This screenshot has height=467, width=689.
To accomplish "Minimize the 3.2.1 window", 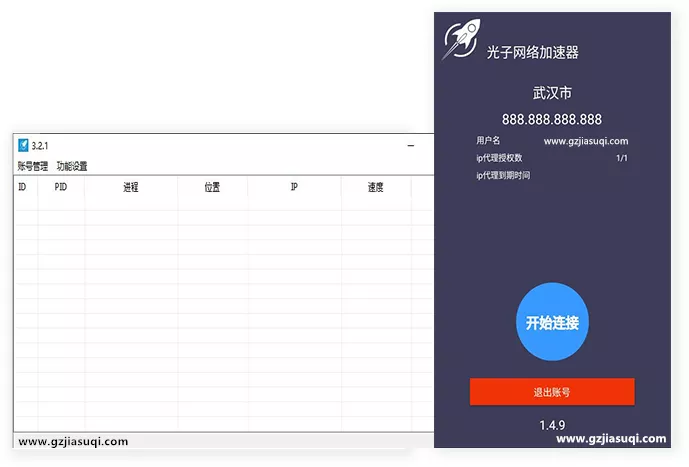I will (411, 145).
